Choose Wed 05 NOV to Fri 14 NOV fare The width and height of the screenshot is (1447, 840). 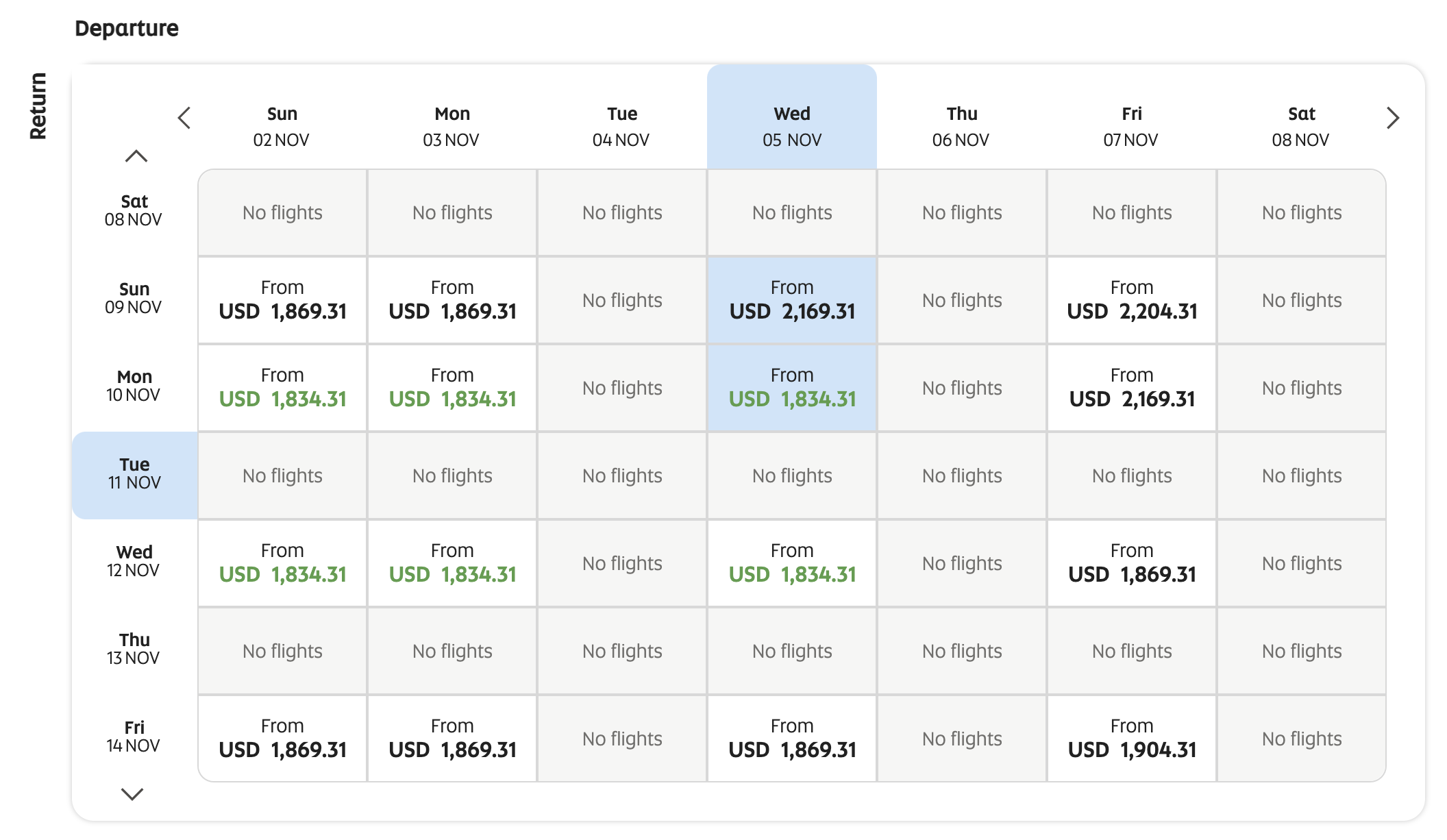click(x=792, y=739)
